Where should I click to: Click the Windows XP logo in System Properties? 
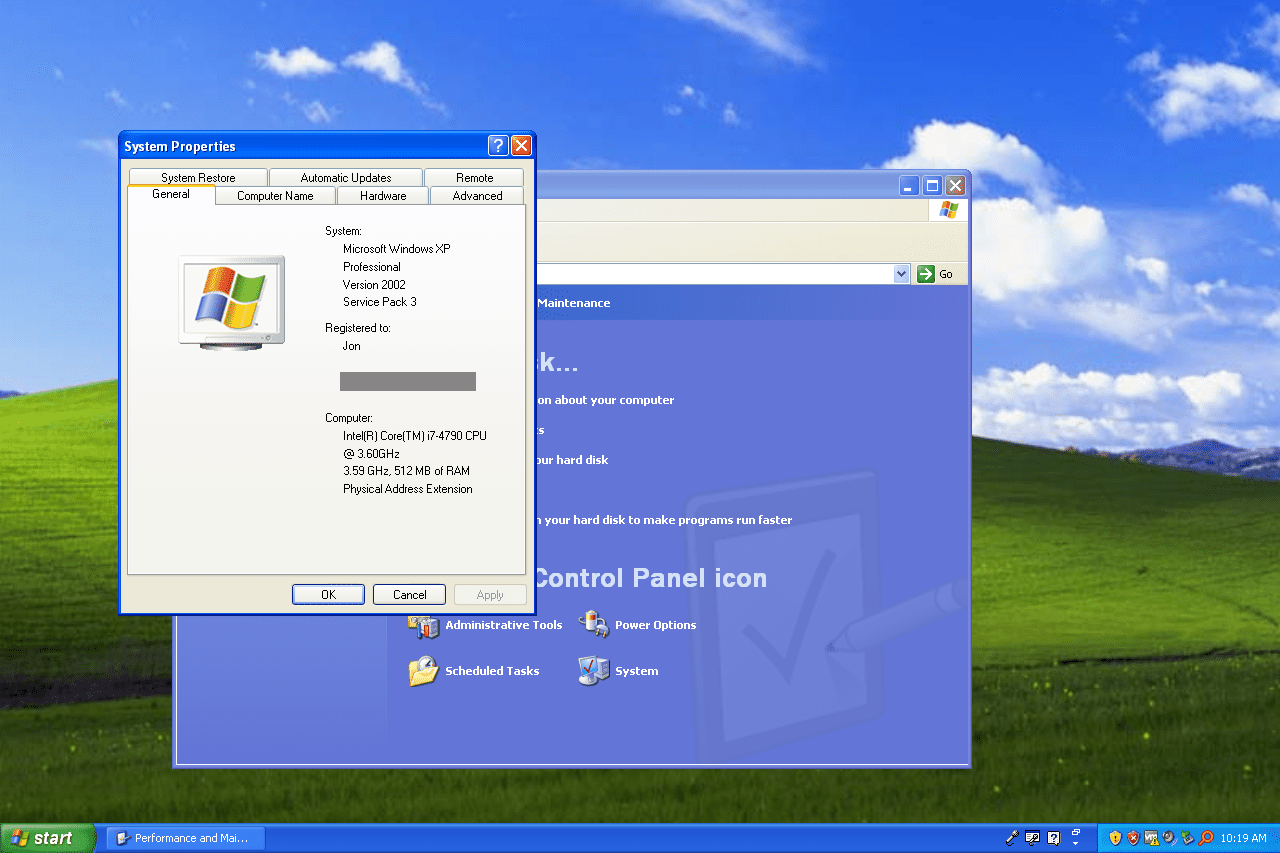point(231,302)
